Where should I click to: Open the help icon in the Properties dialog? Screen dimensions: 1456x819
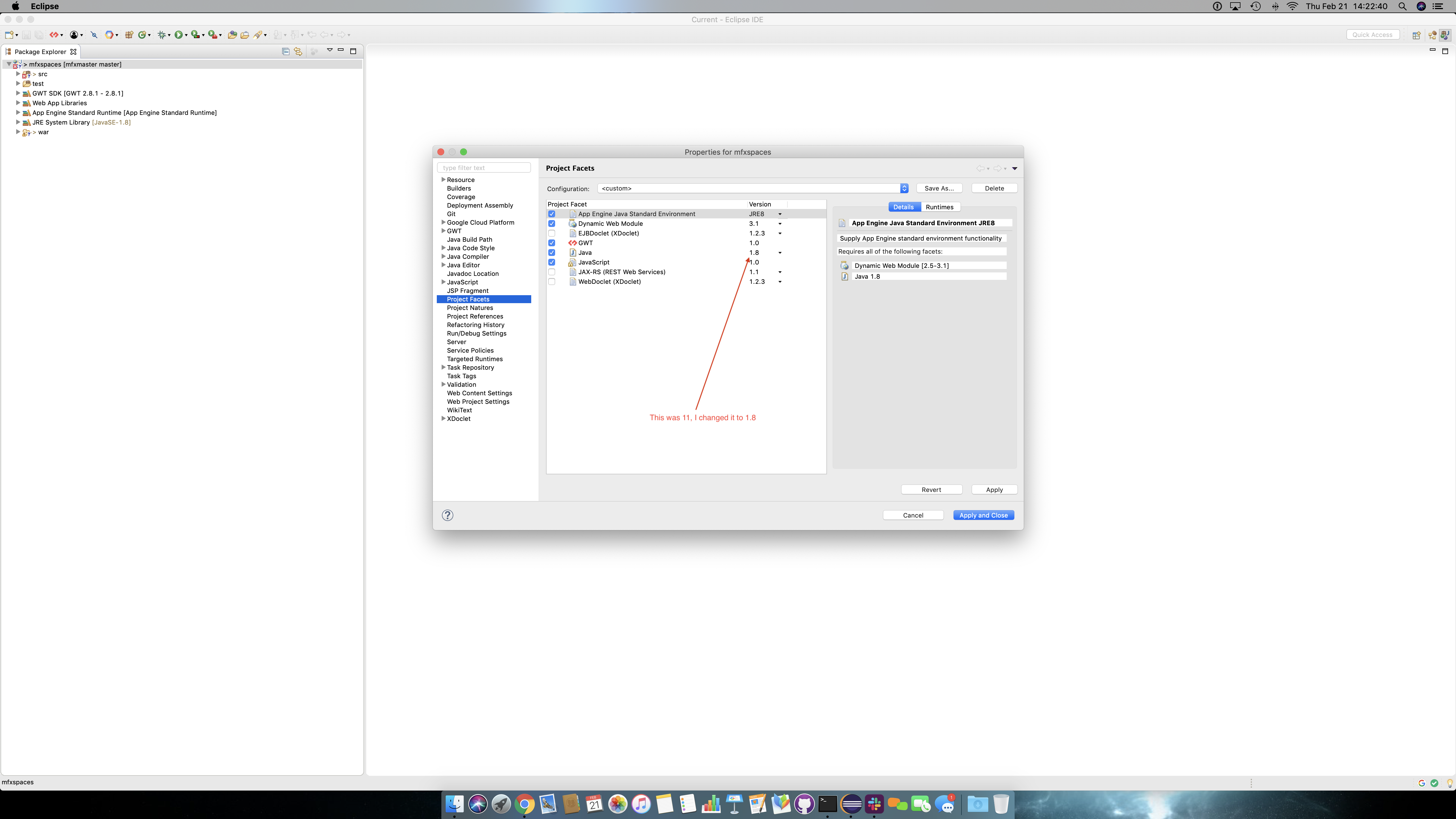447,515
